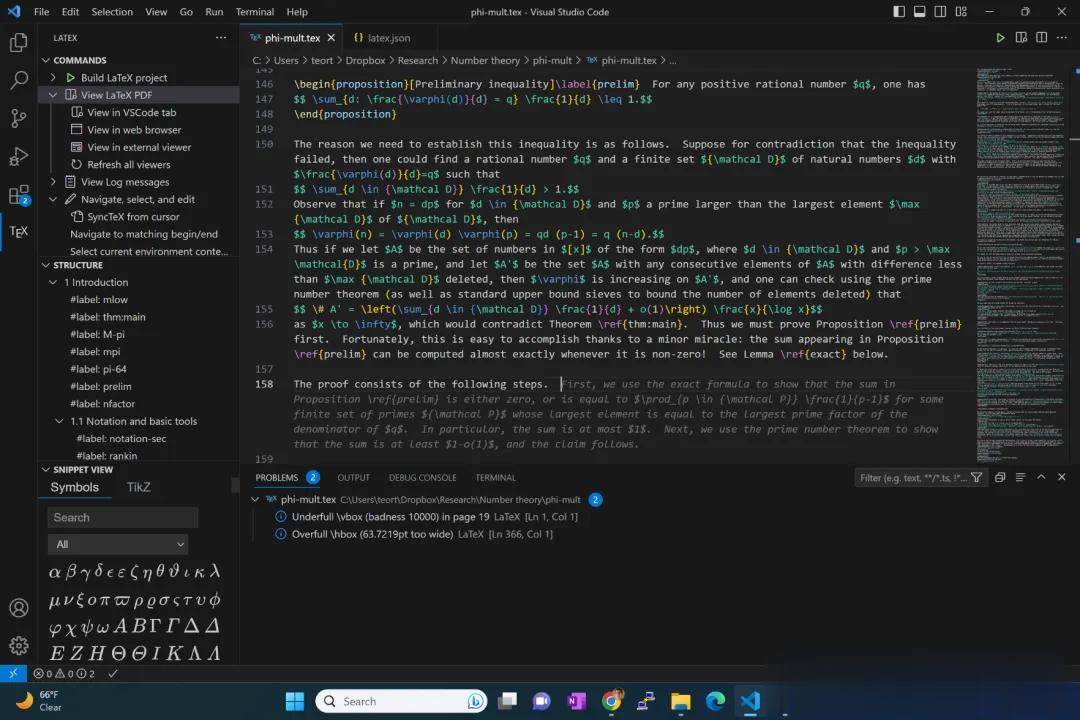The height and width of the screenshot is (720, 1080).
Task: Open Chrome from the taskbar
Action: [611, 701]
